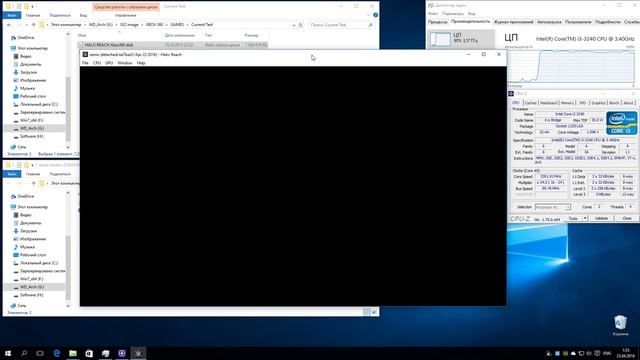This screenshot has height=360, width=640.
Task: Click 'GAMES' breadcrumb in address bar
Action: pos(177,25)
